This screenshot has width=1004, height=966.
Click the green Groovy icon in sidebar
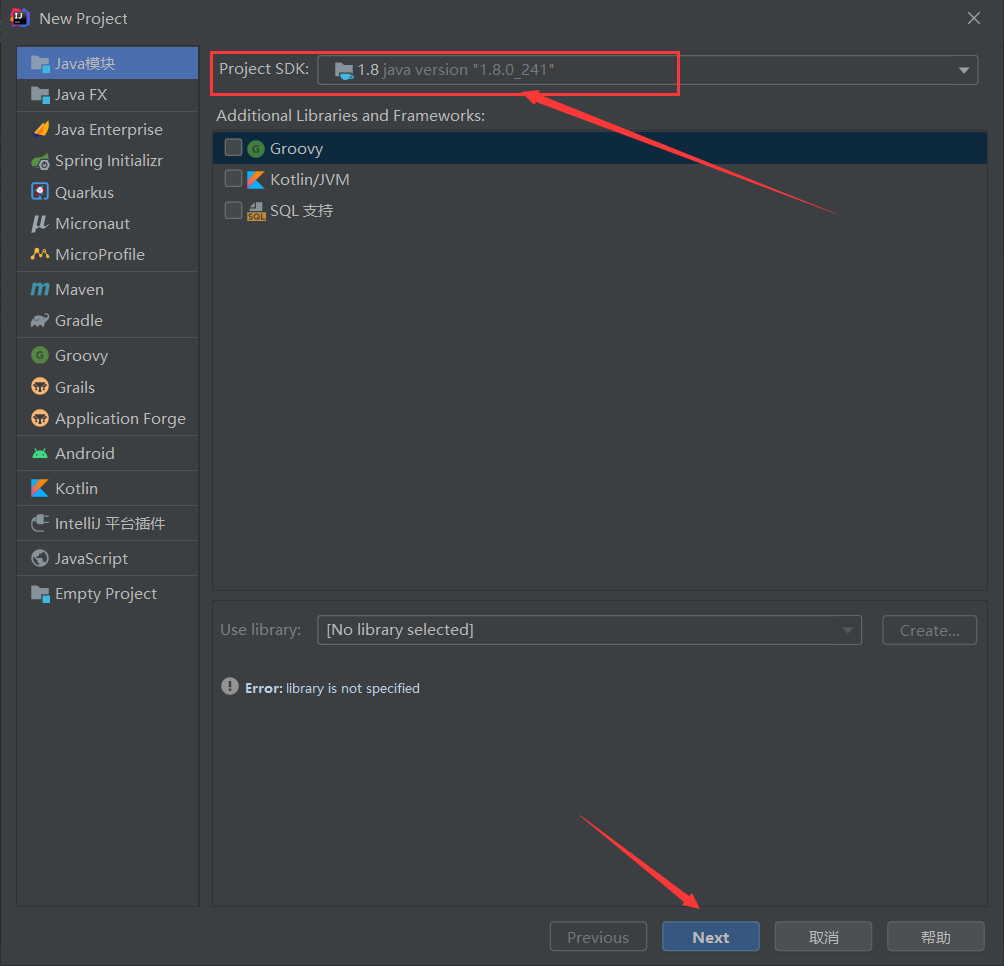(x=40, y=355)
